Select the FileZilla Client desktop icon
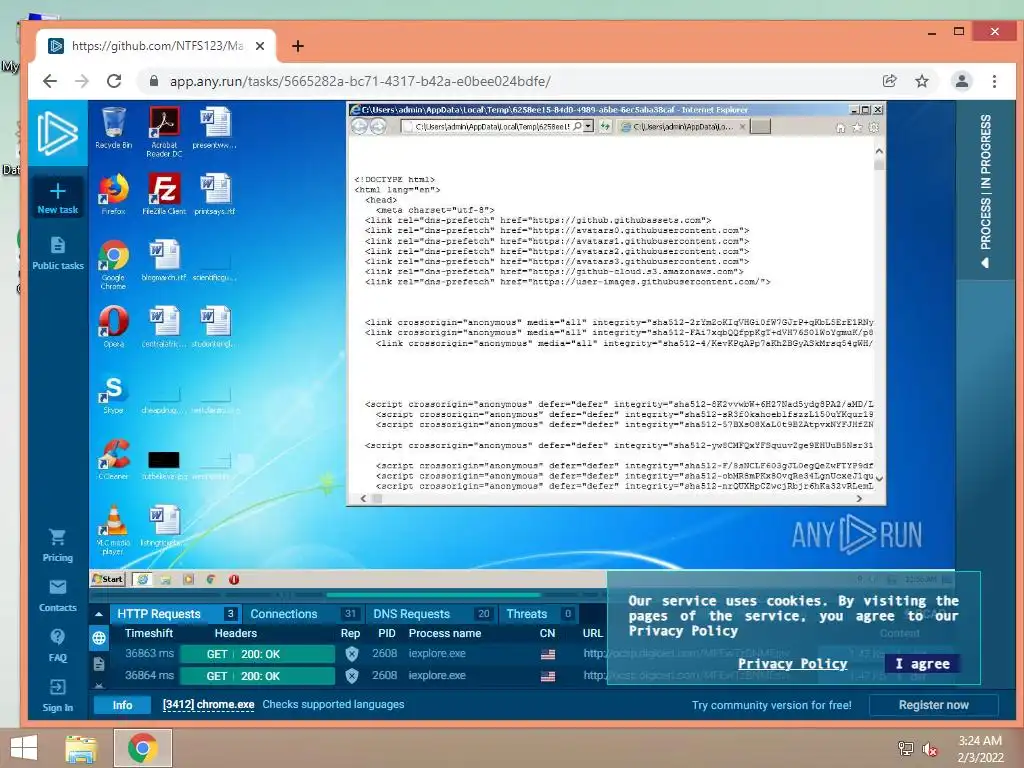The image size is (1024, 768). click(164, 194)
